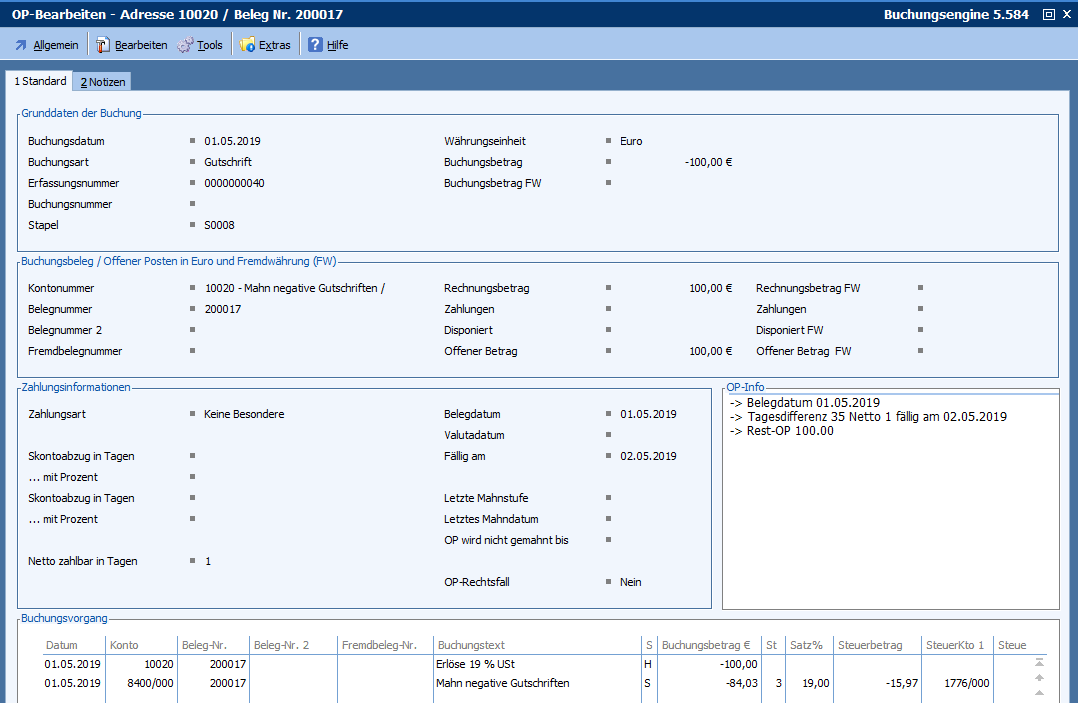This screenshot has height=703, width=1078.
Task: Select the row with text Erlöse 19 % USt
Action: [475, 663]
